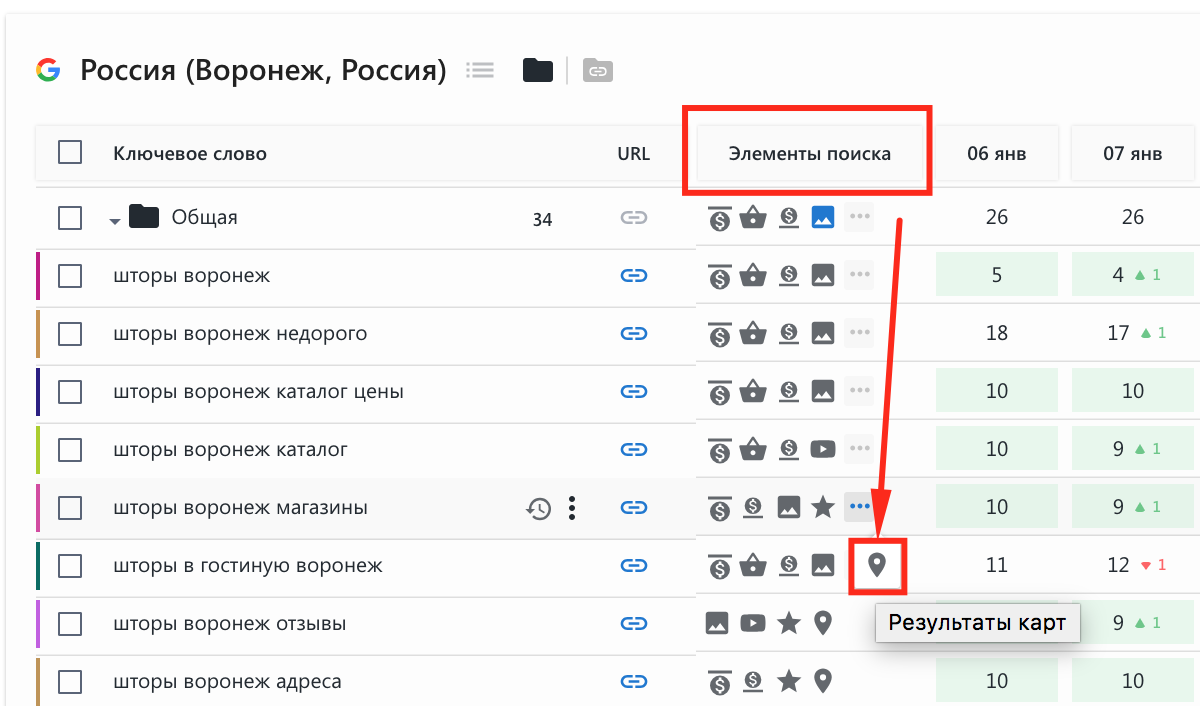Select checkbox for шторы воронеж отзывы
1200x706 pixels.
[x=70, y=624]
